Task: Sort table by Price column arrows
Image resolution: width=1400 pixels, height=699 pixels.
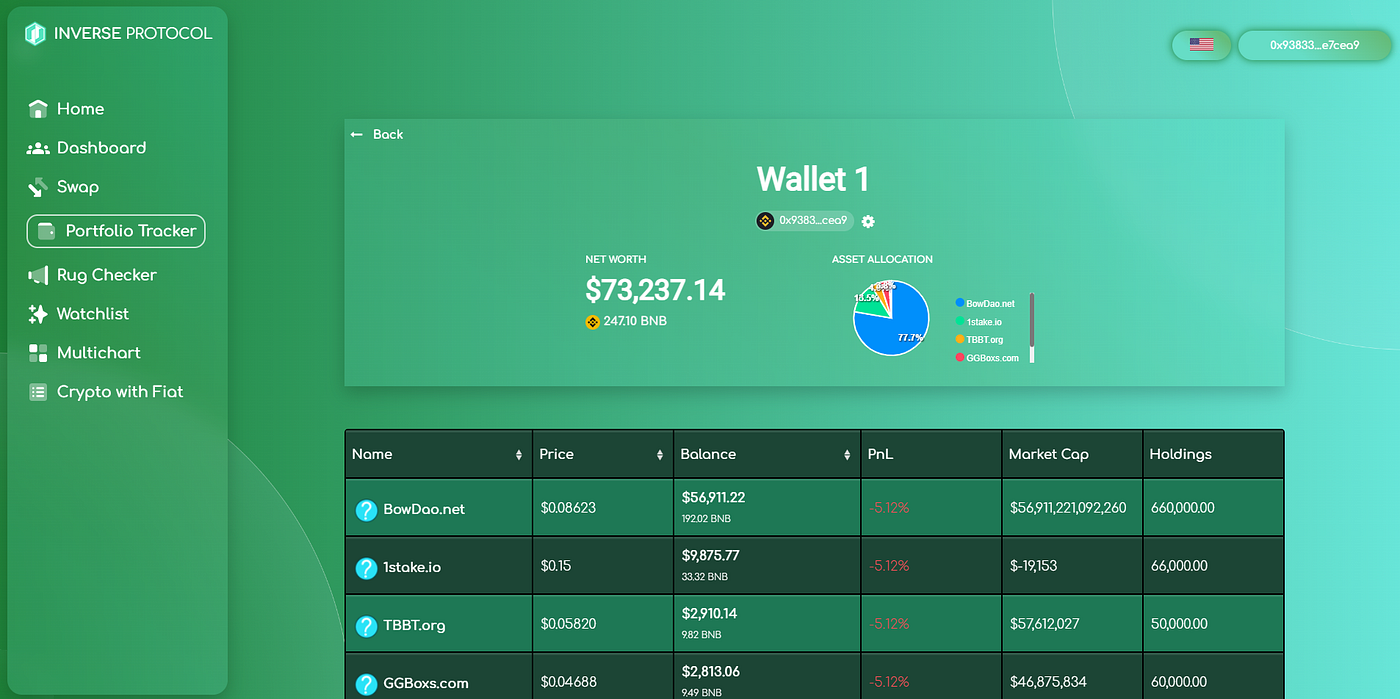Action: click(660, 455)
